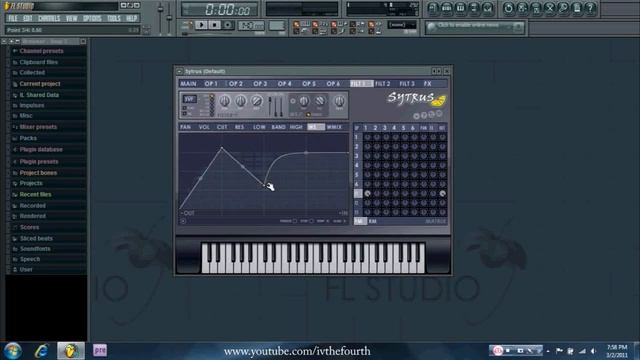This screenshot has height=360, width=640.
Task: Open the Windows Start orb
Action: pos(13,351)
